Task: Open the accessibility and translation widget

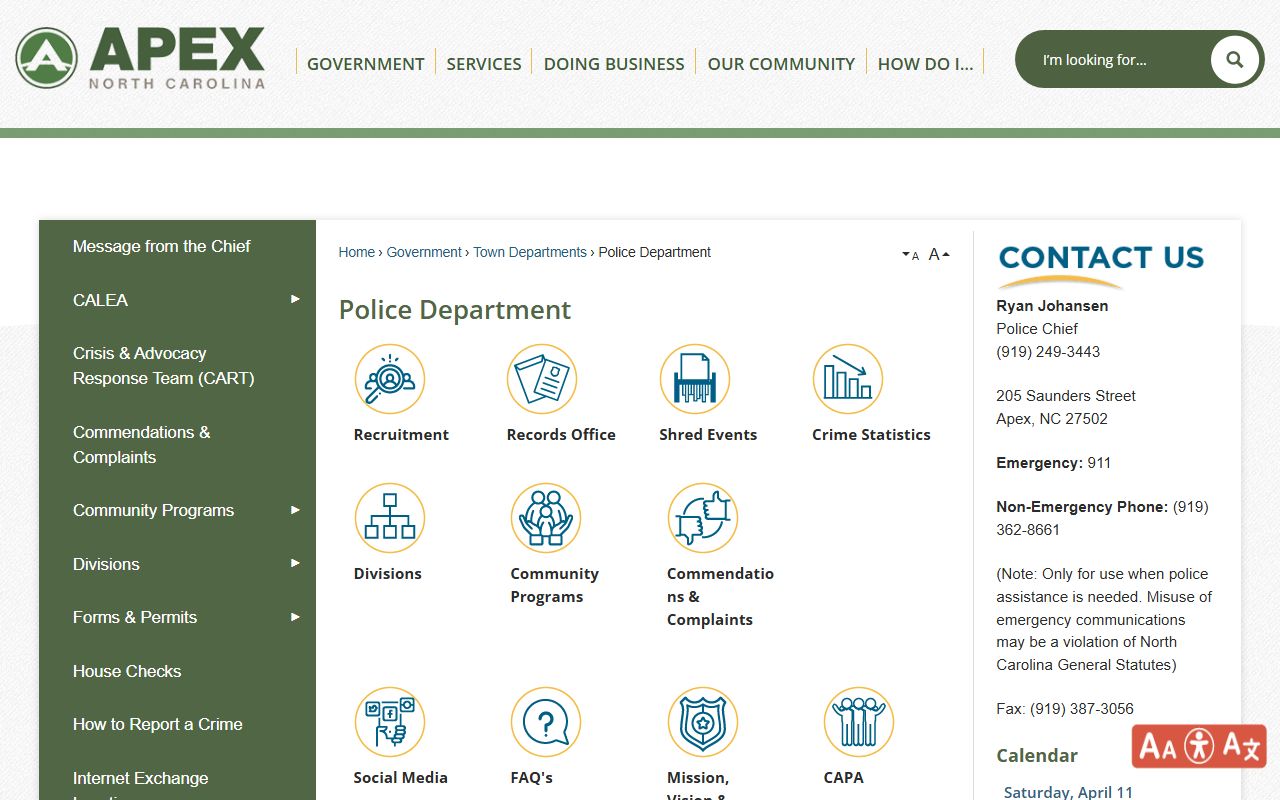Action: [1199, 746]
